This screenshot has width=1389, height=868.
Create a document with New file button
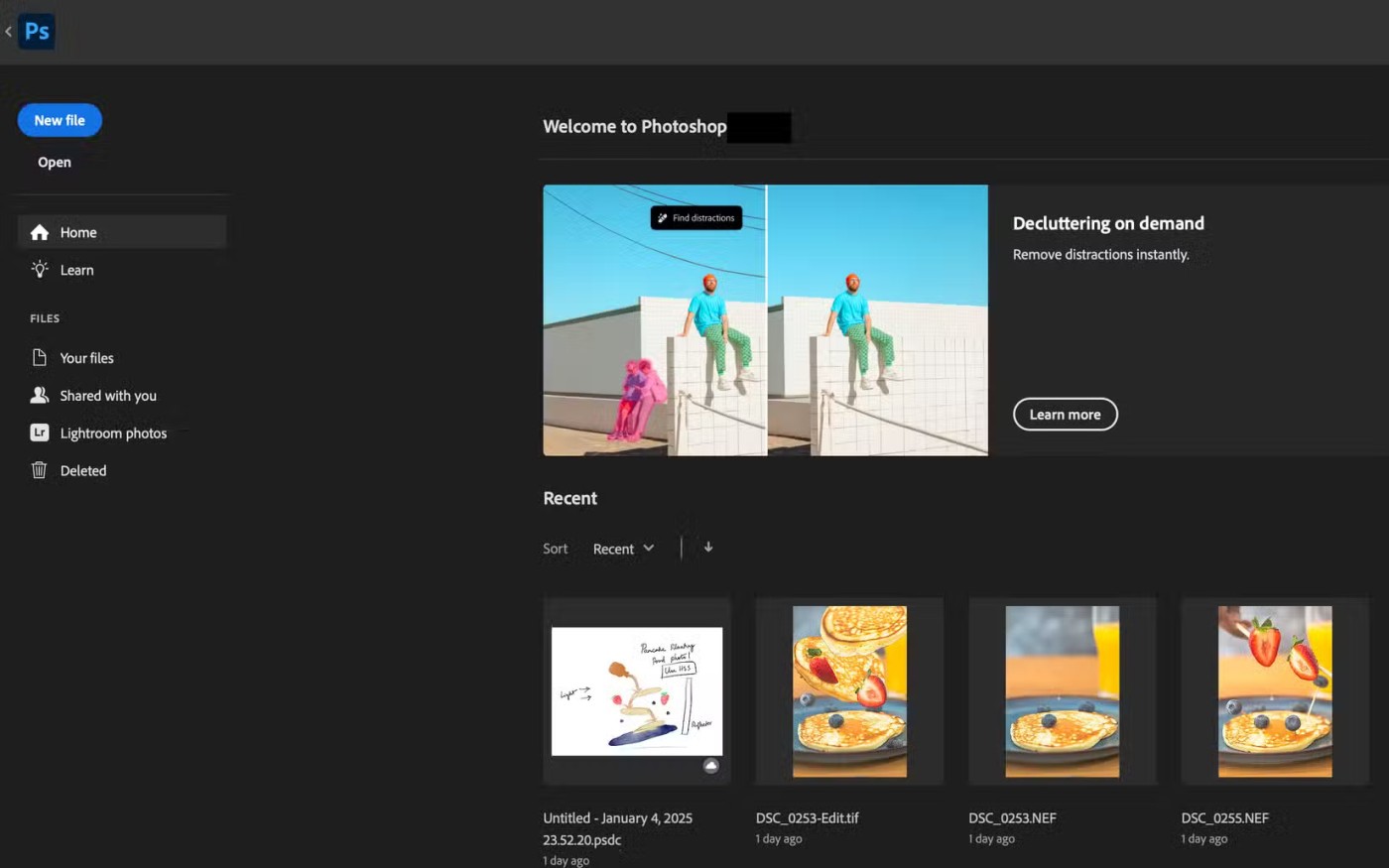pos(60,120)
